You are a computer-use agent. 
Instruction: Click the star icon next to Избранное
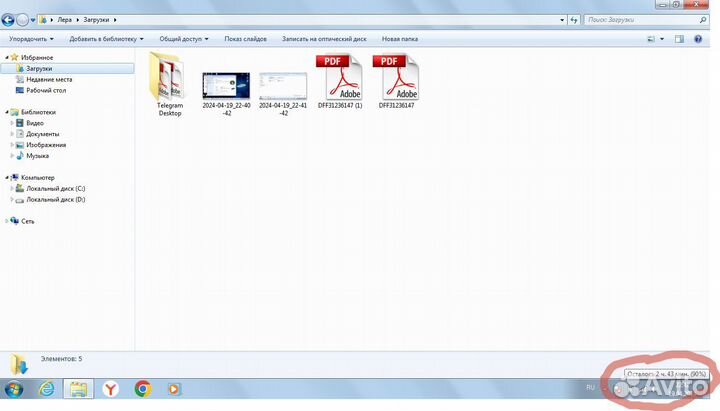click(x=14, y=57)
